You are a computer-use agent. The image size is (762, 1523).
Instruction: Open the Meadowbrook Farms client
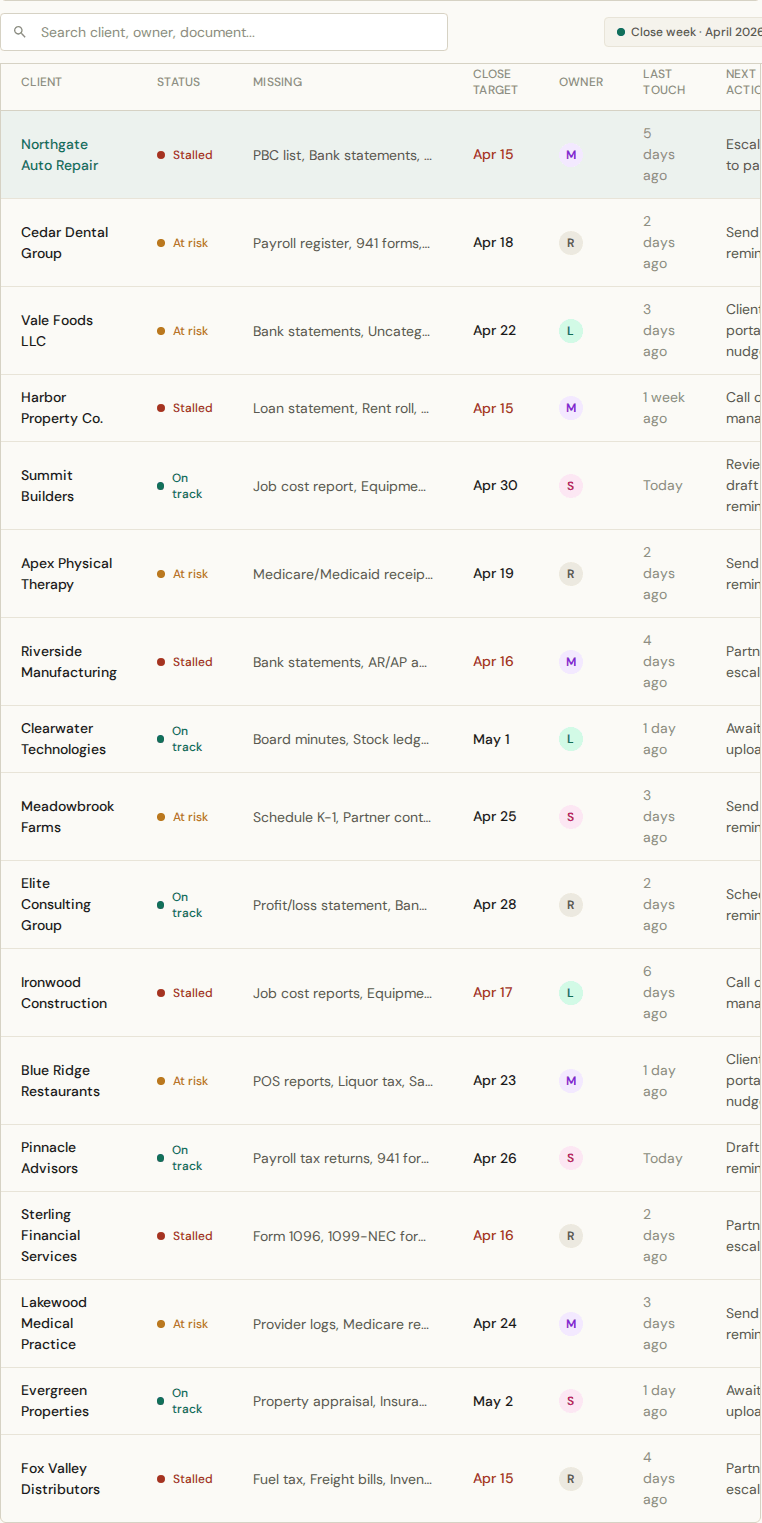point(68,817)
